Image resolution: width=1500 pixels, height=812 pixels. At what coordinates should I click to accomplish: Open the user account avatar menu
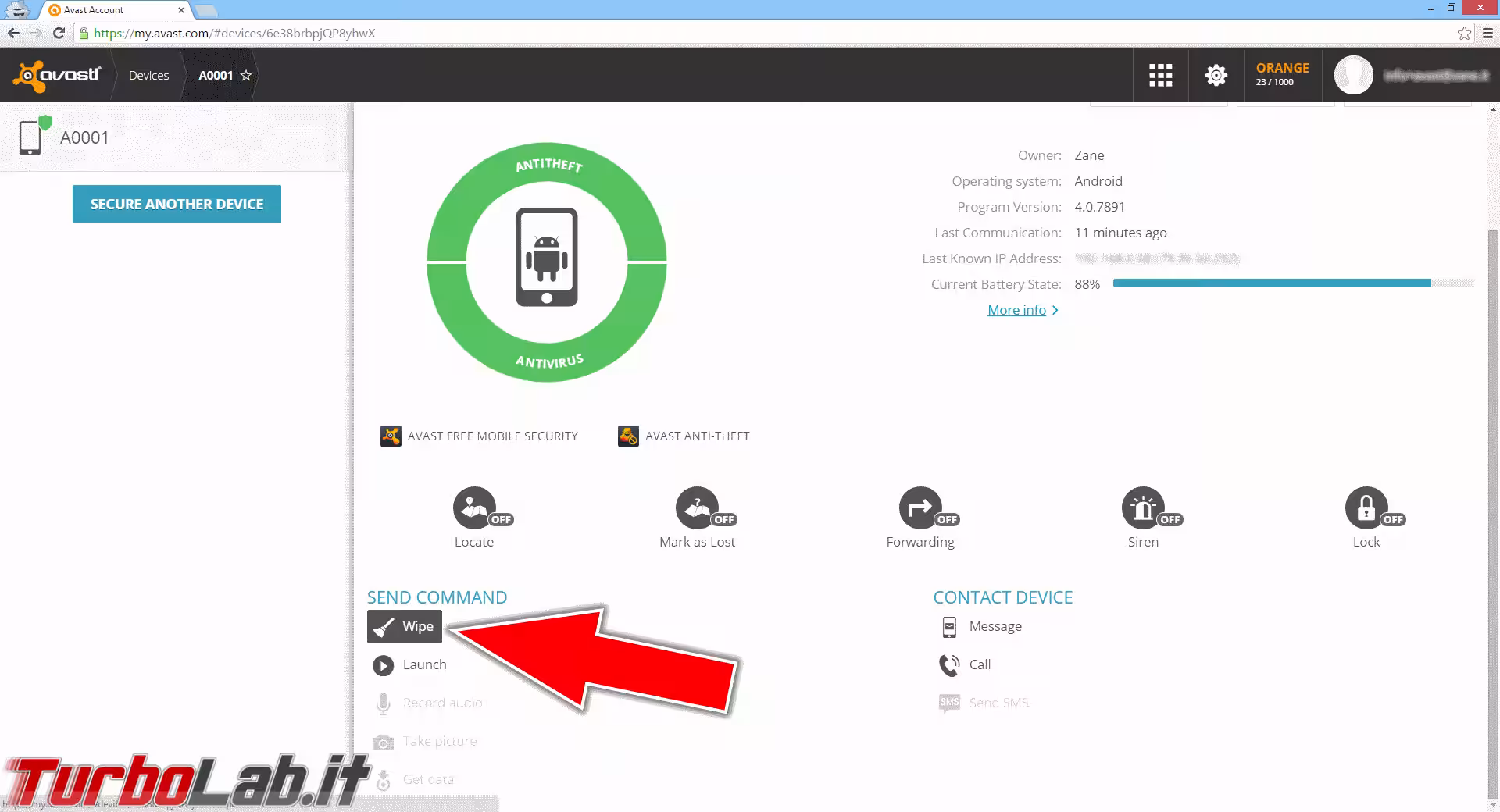pyautogui.click(x=1353, y=75)
